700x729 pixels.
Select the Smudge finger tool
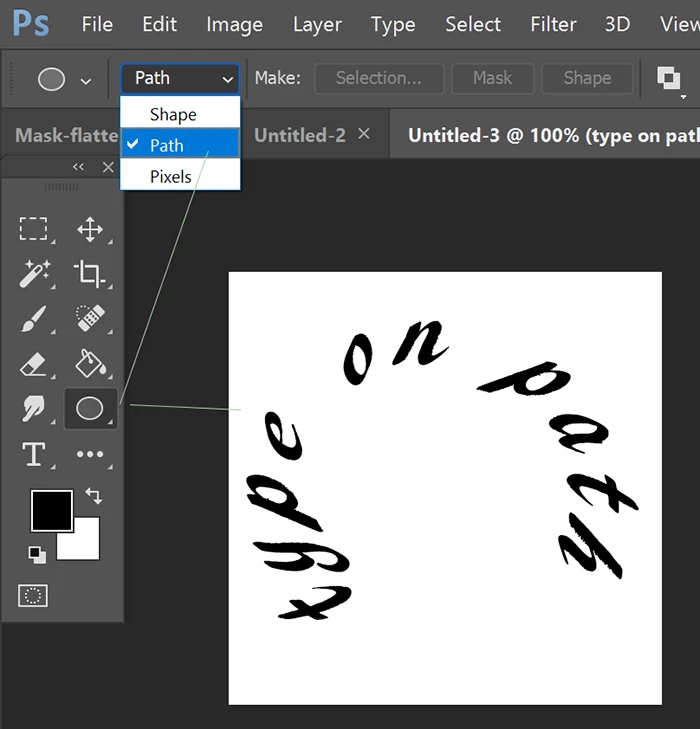click(x=33, y=408)
